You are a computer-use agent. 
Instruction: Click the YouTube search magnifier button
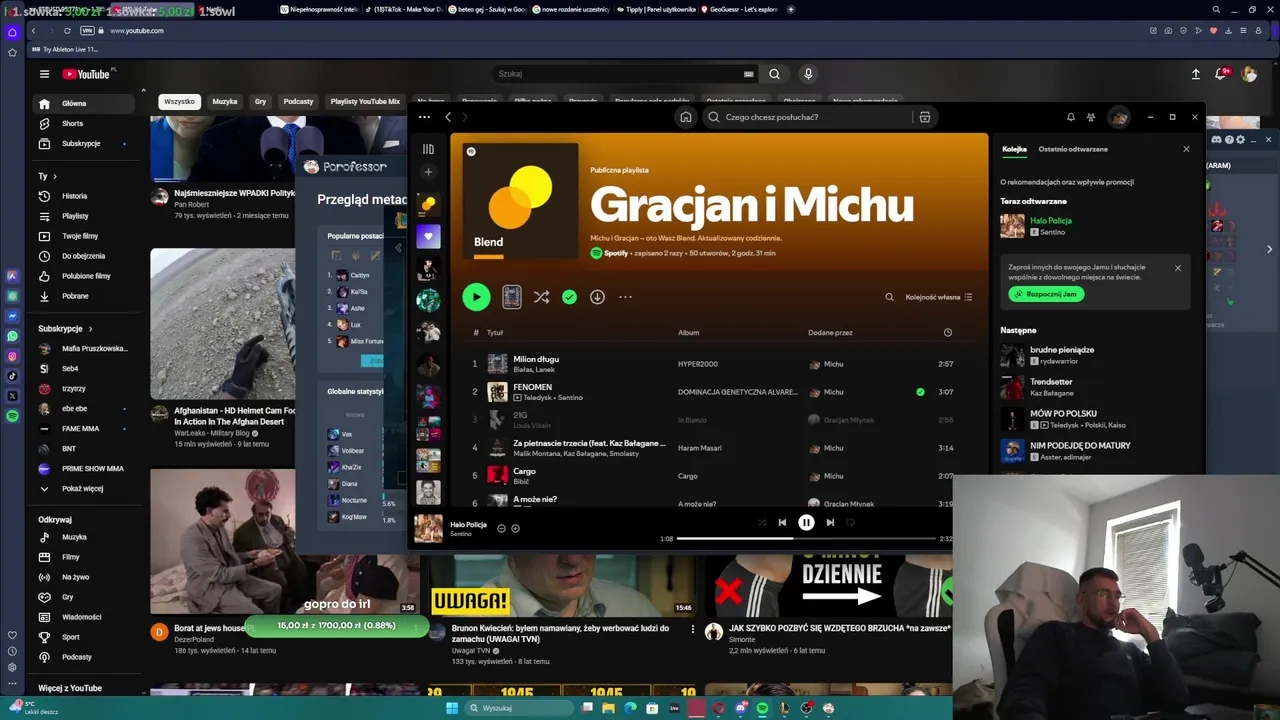(774, 74)
